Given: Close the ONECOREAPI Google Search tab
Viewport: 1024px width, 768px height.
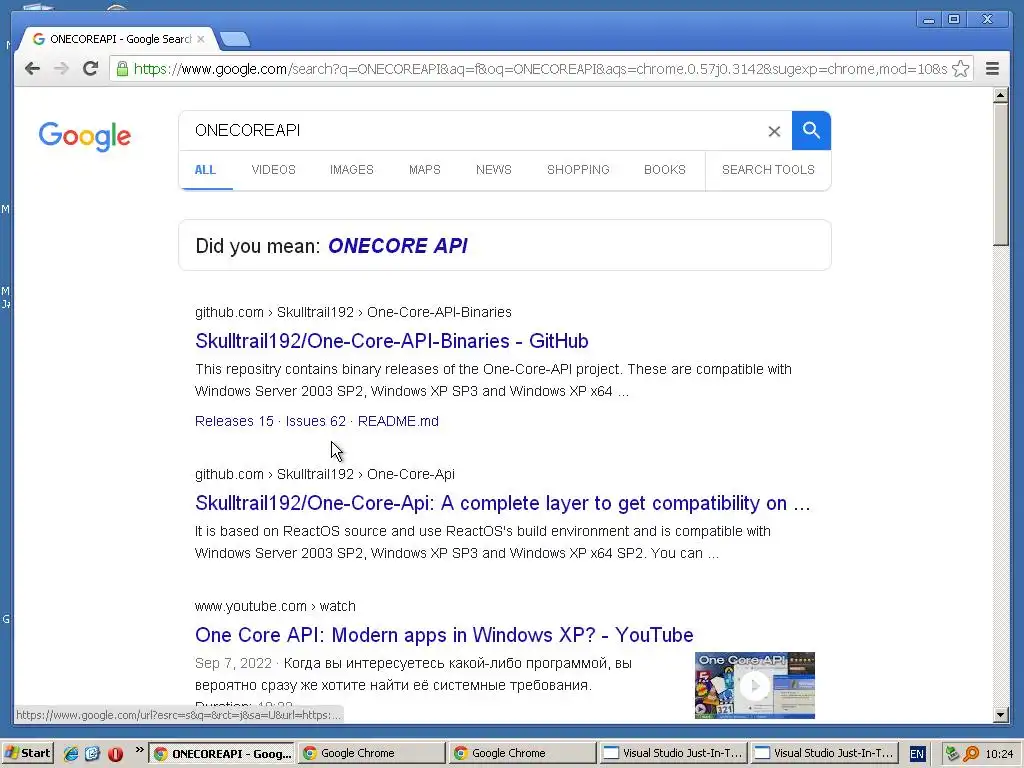Looking at the screenshot, I should 201,39.
